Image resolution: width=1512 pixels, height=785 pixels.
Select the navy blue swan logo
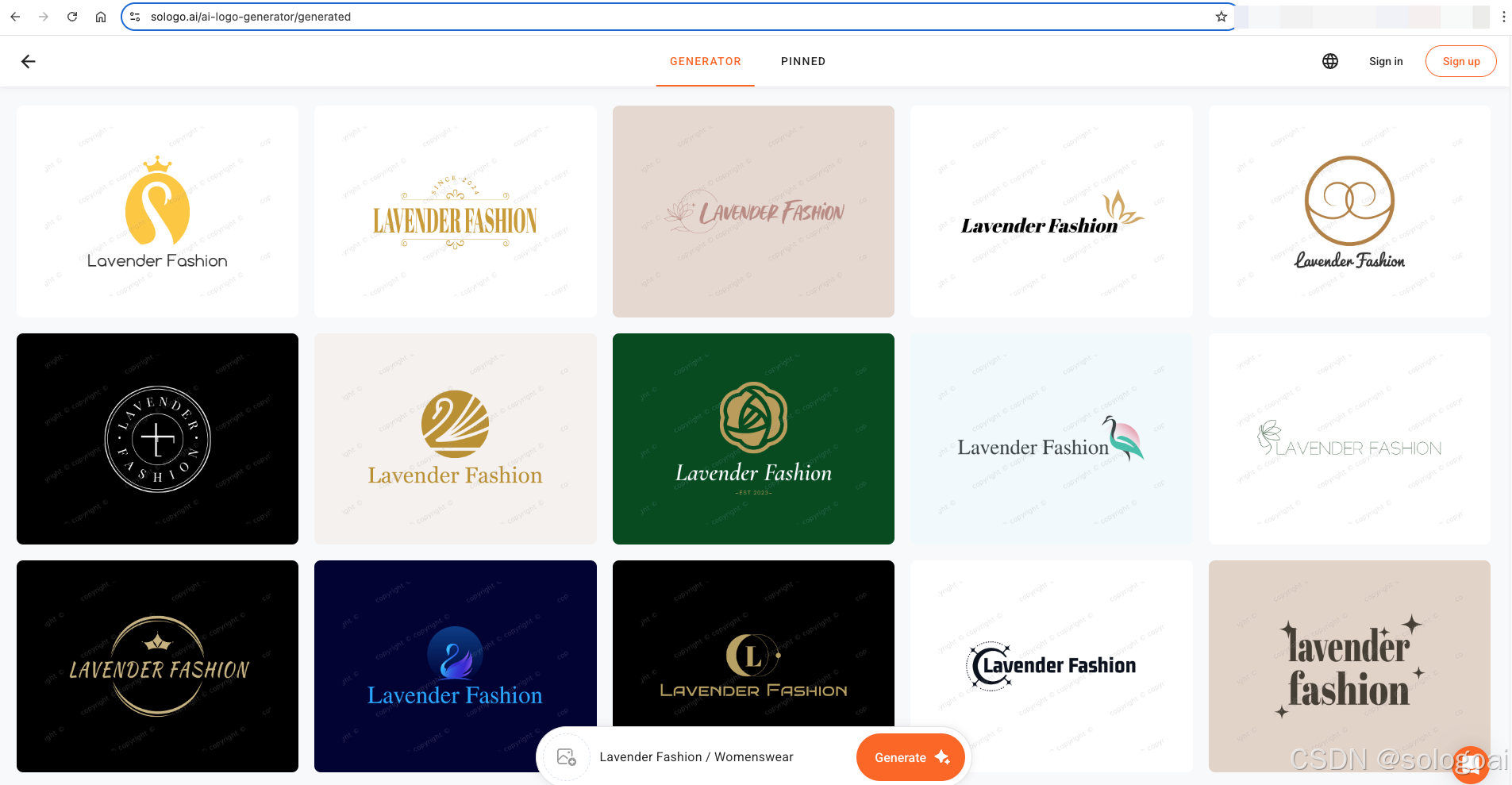(x=456, y=666)
